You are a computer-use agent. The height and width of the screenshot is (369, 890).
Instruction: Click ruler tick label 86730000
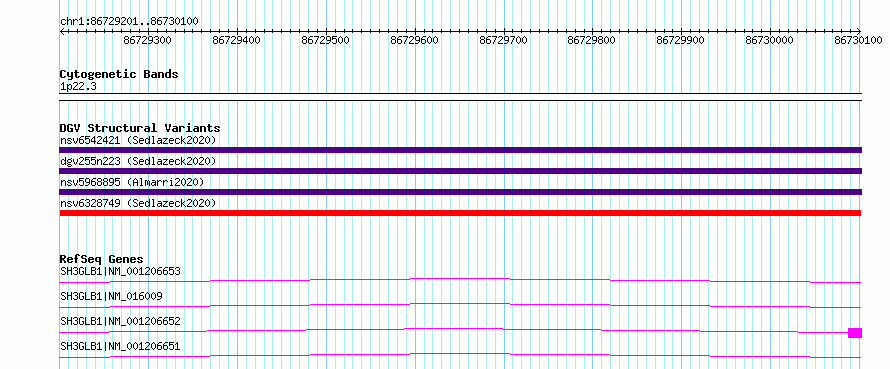pyautogui.click(x=770, y=40)
